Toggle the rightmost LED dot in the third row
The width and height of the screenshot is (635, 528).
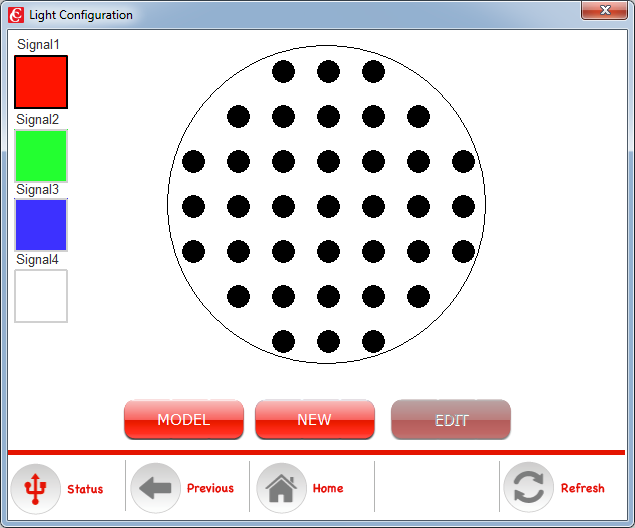coord(463,162)
